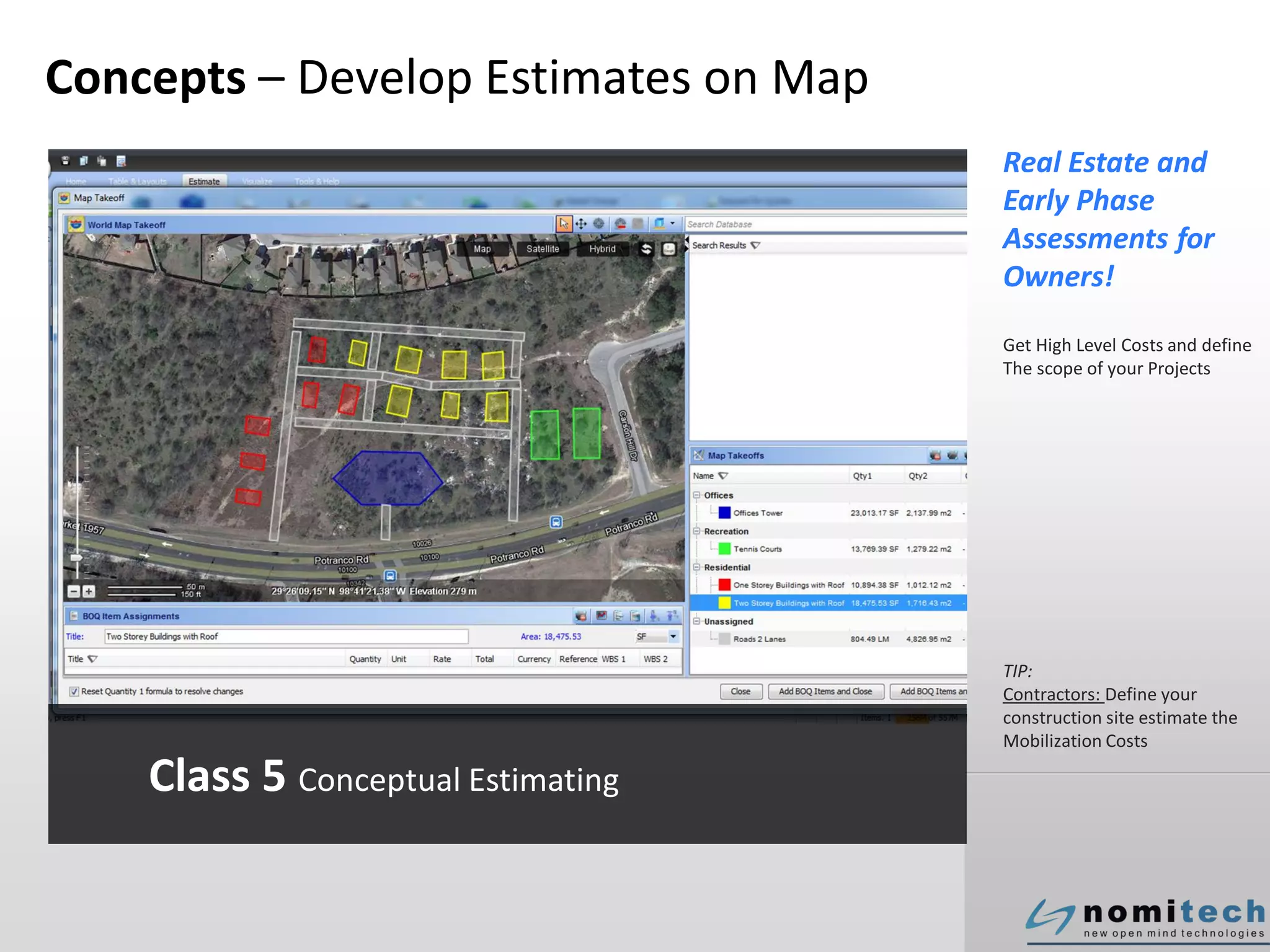Collapse the Unassigned group
This screenshot has width=1270, height=952.
[x=696, y=621]
